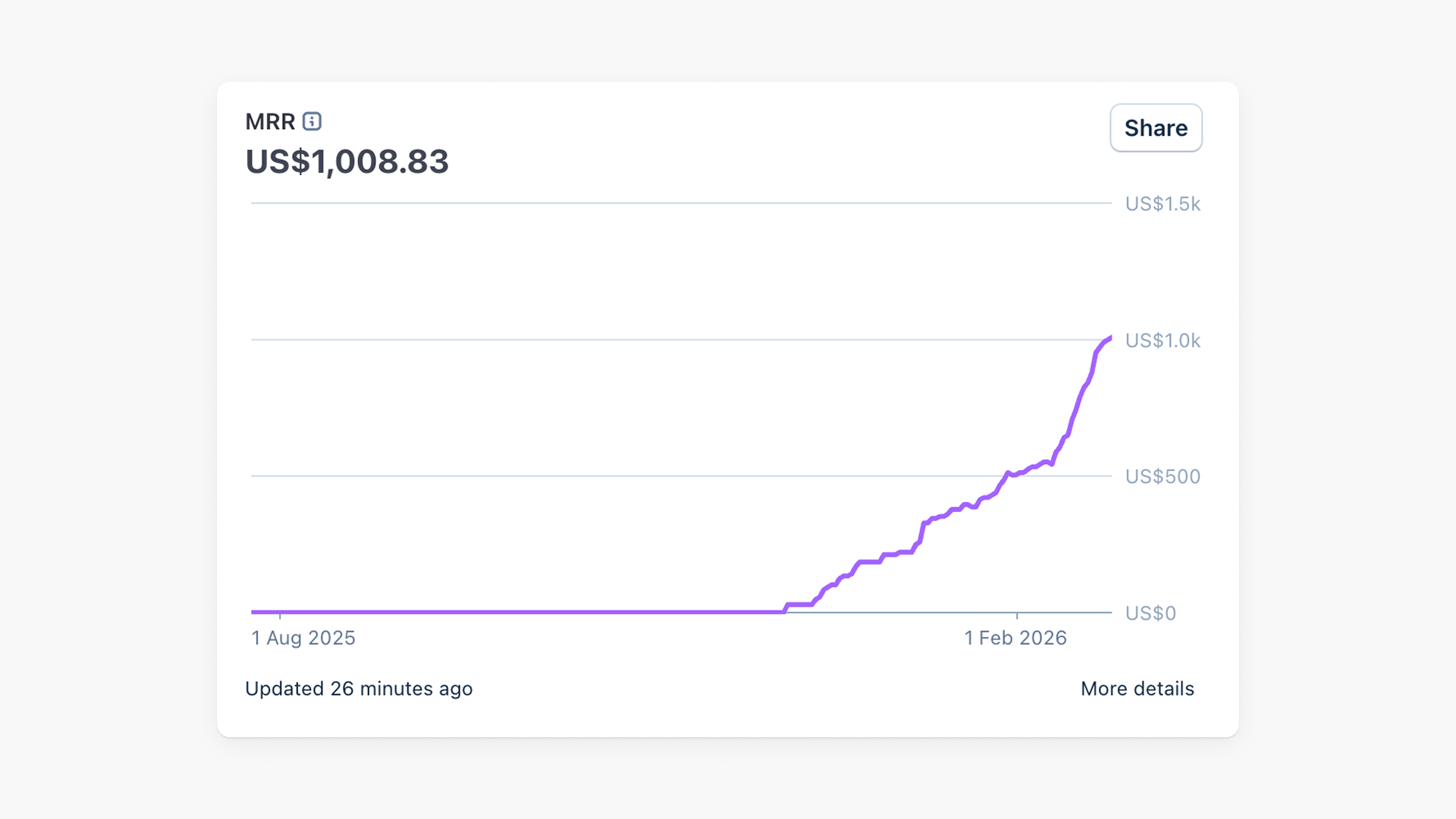The image size is (1456, 819).
Task: Click the tick mark above 1 Aug 2025
Action: point(280,615)
